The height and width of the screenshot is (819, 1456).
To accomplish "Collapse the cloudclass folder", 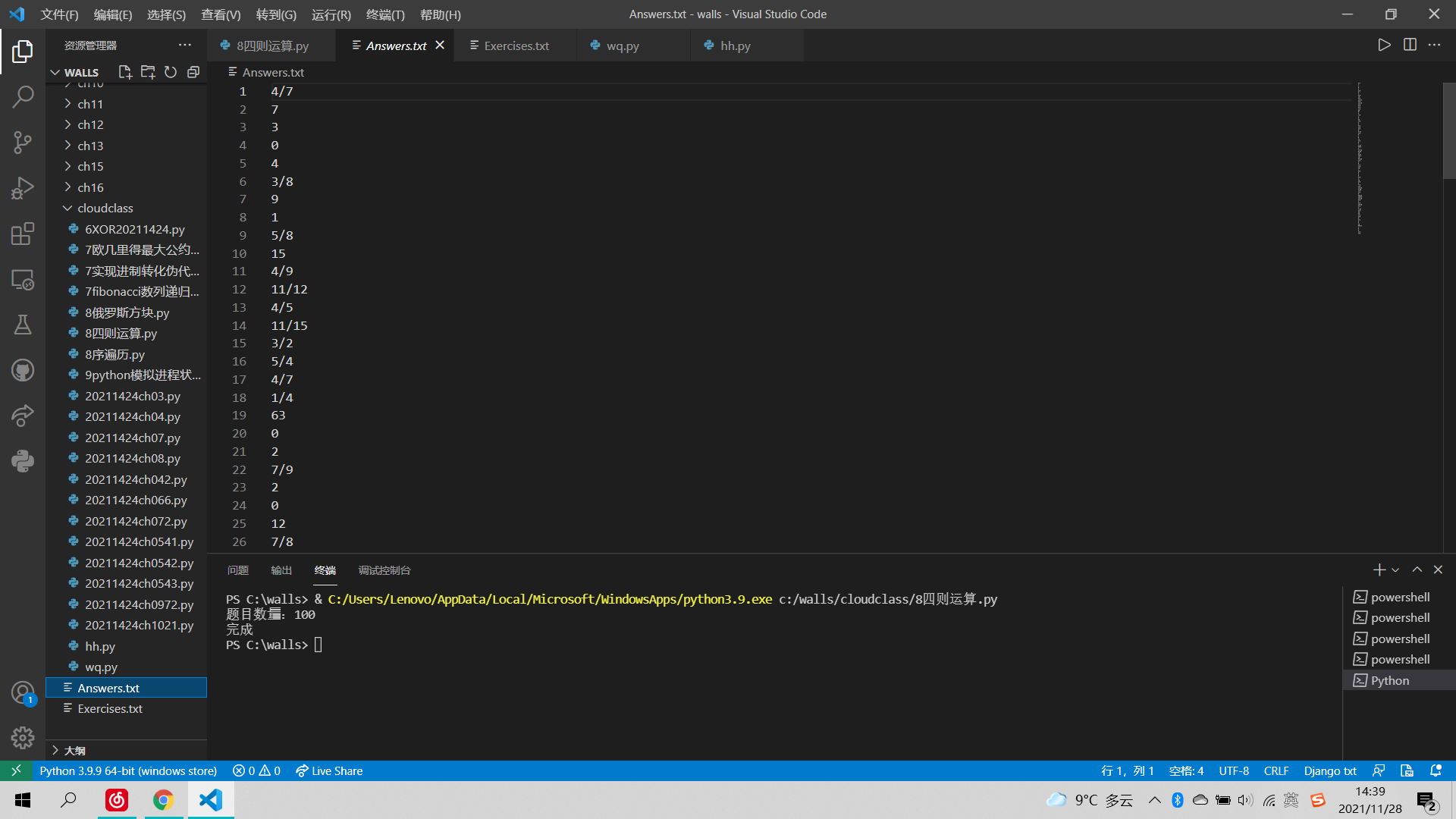I will pyautogui.click(x=105, y=208).
